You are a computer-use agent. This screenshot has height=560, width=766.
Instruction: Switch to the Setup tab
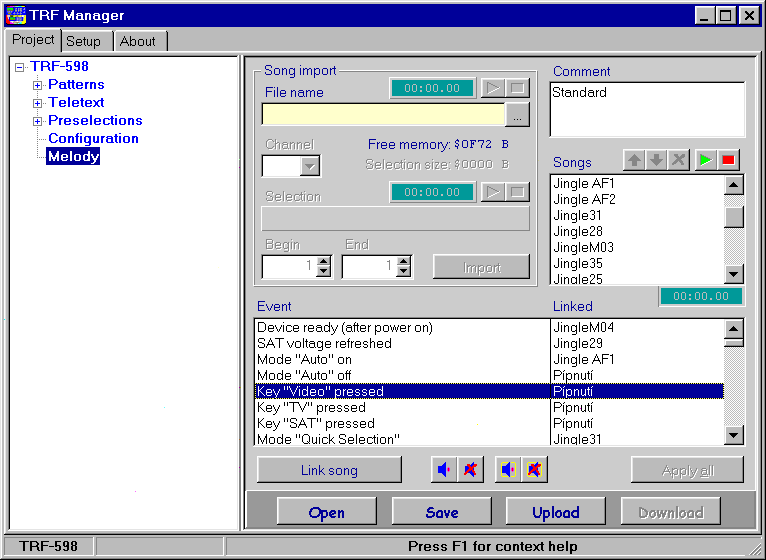click(x=84, y=41)
